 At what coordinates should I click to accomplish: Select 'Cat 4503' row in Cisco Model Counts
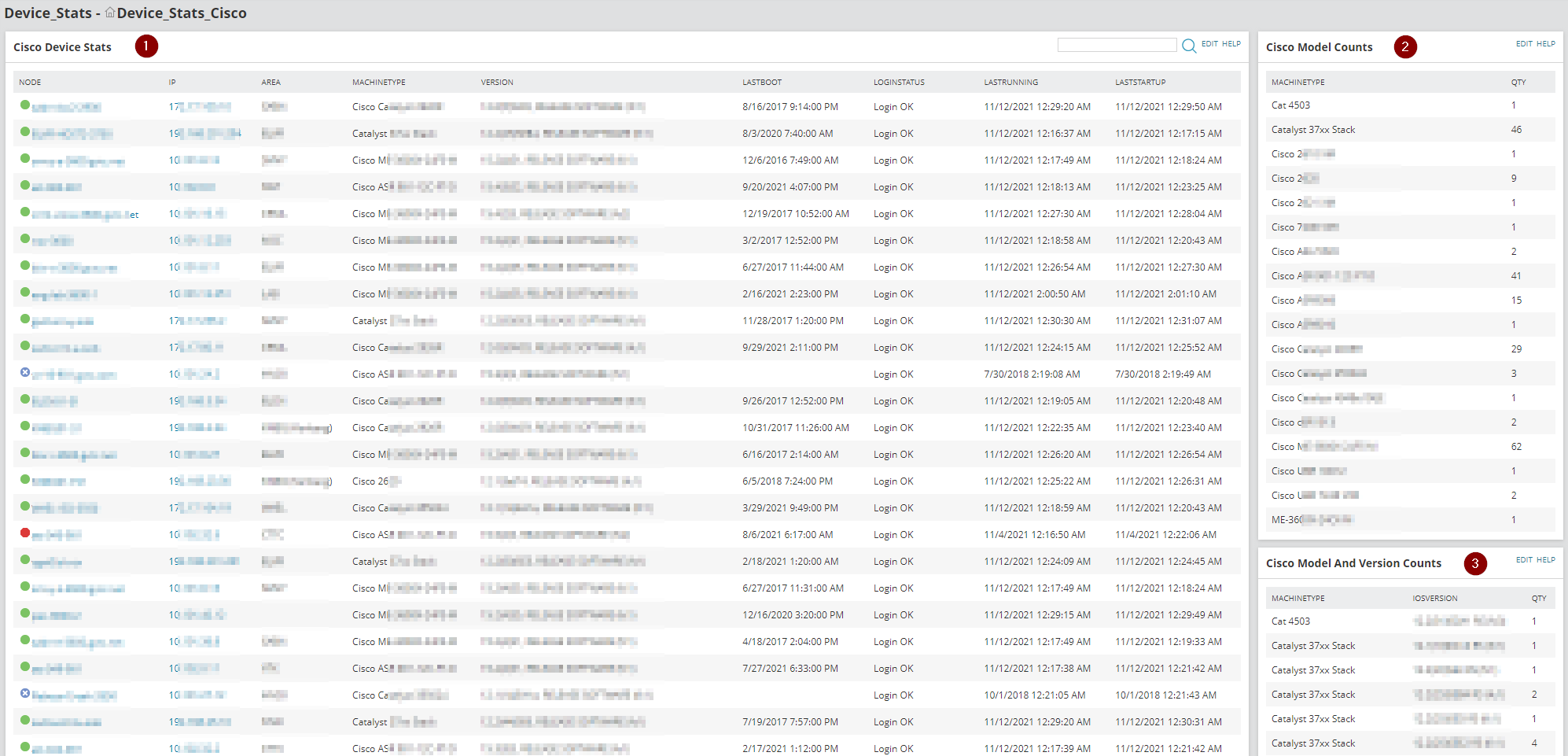coord(1411,105)
